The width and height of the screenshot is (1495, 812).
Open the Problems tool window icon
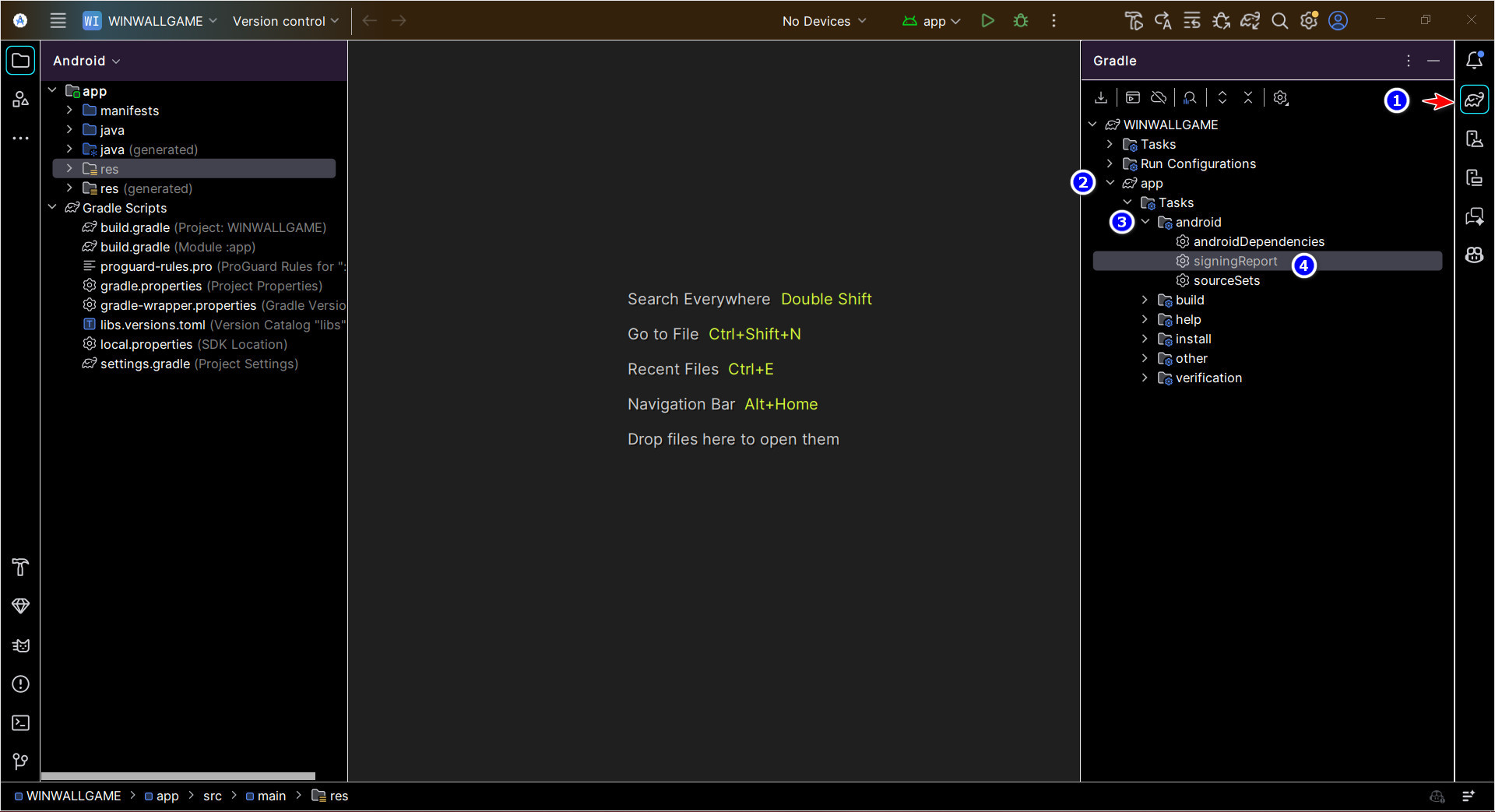click(x=20, y=685)
